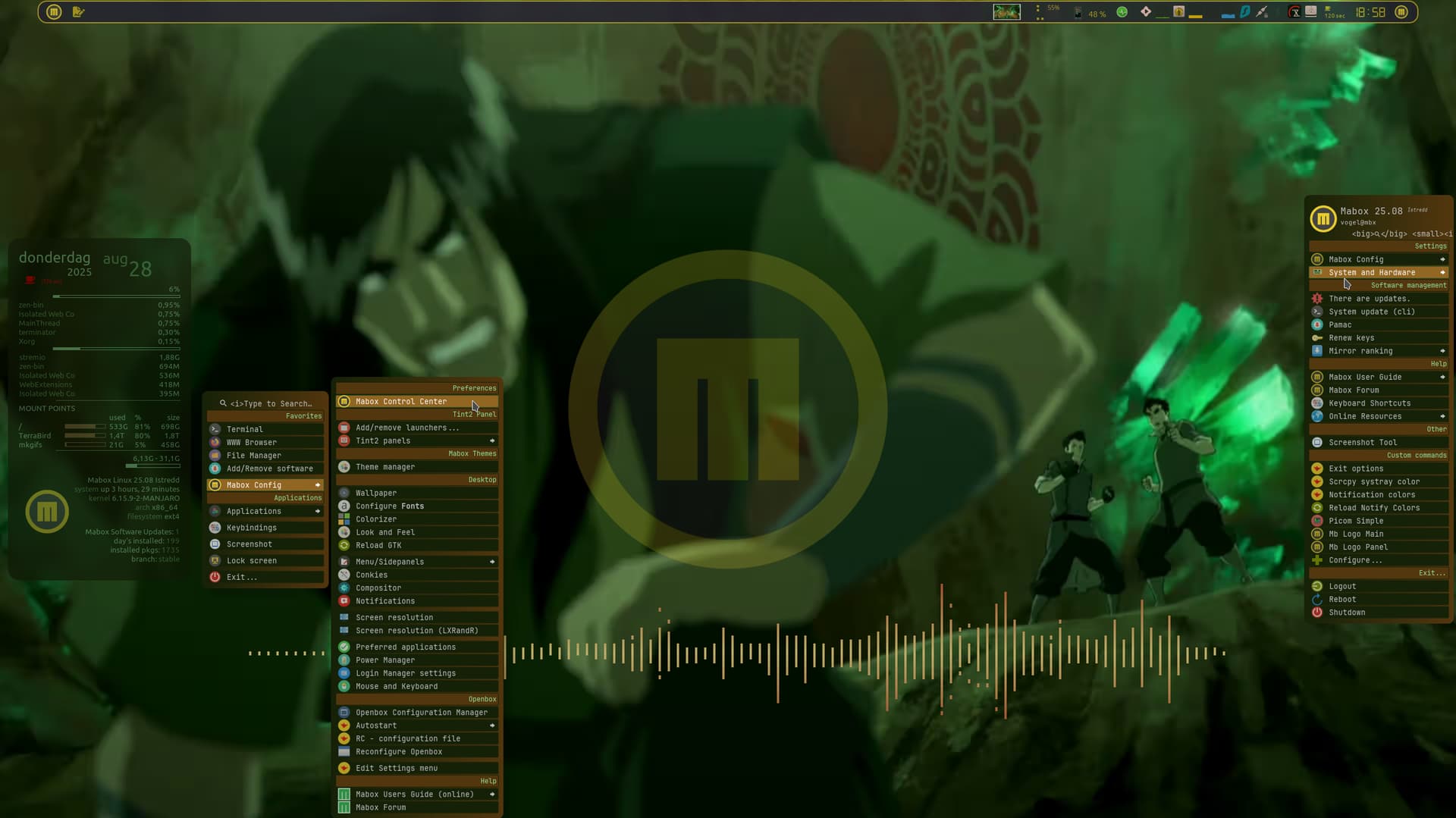This screenshot has width=1456, height=818.
Task: Click the Mabox logo at the panel's left end
Action: [x=54, y=12]
